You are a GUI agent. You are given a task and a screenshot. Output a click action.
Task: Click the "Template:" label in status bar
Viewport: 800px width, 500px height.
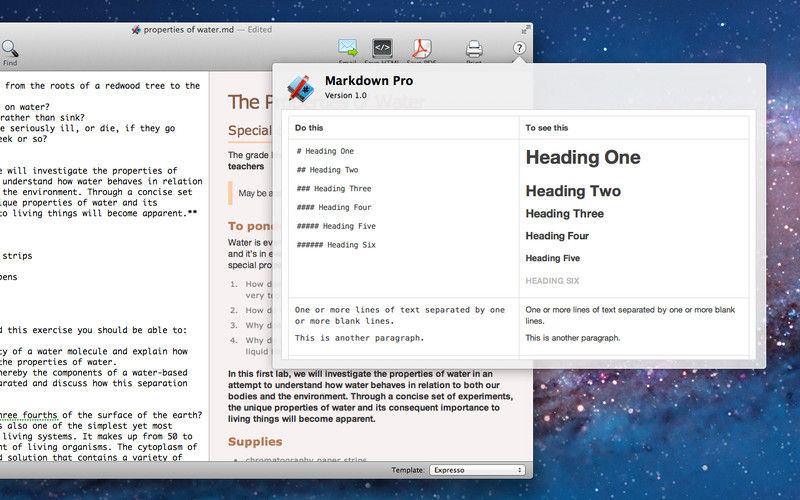tap(408, 470)
